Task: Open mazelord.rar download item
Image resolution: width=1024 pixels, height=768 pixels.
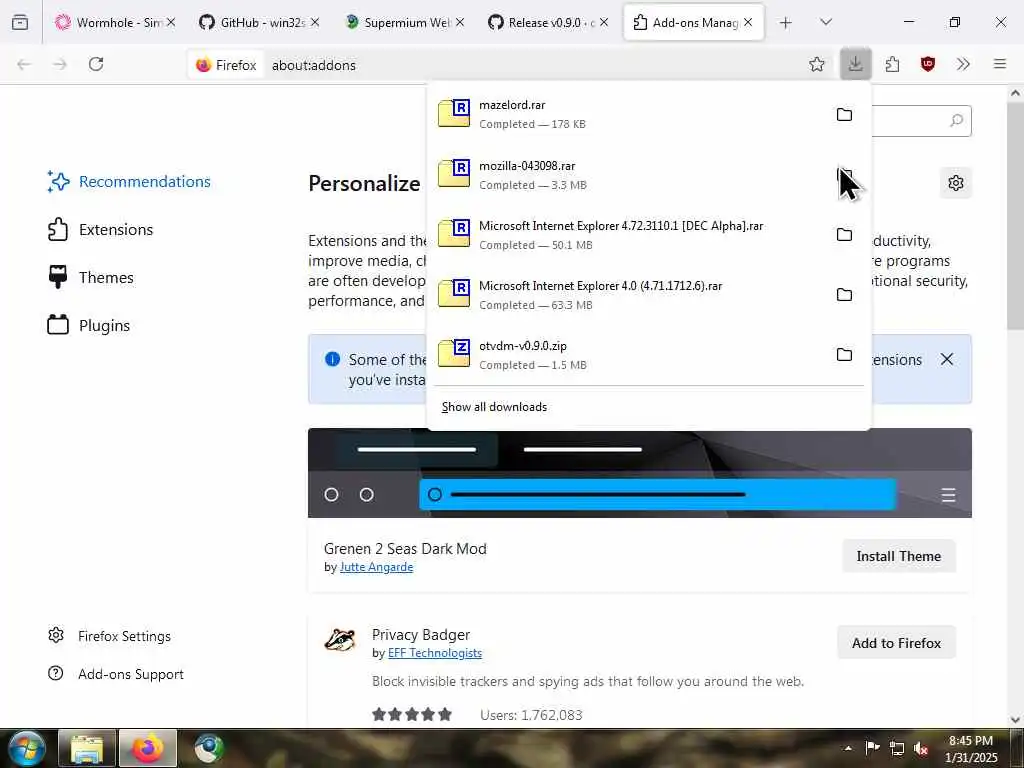Action: coord(627,114)
